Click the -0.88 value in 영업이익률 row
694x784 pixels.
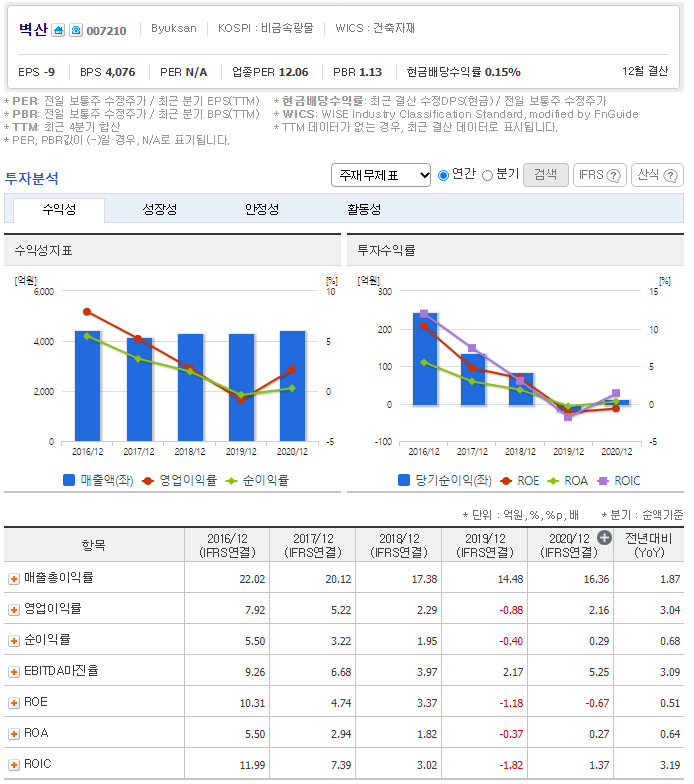511,610
